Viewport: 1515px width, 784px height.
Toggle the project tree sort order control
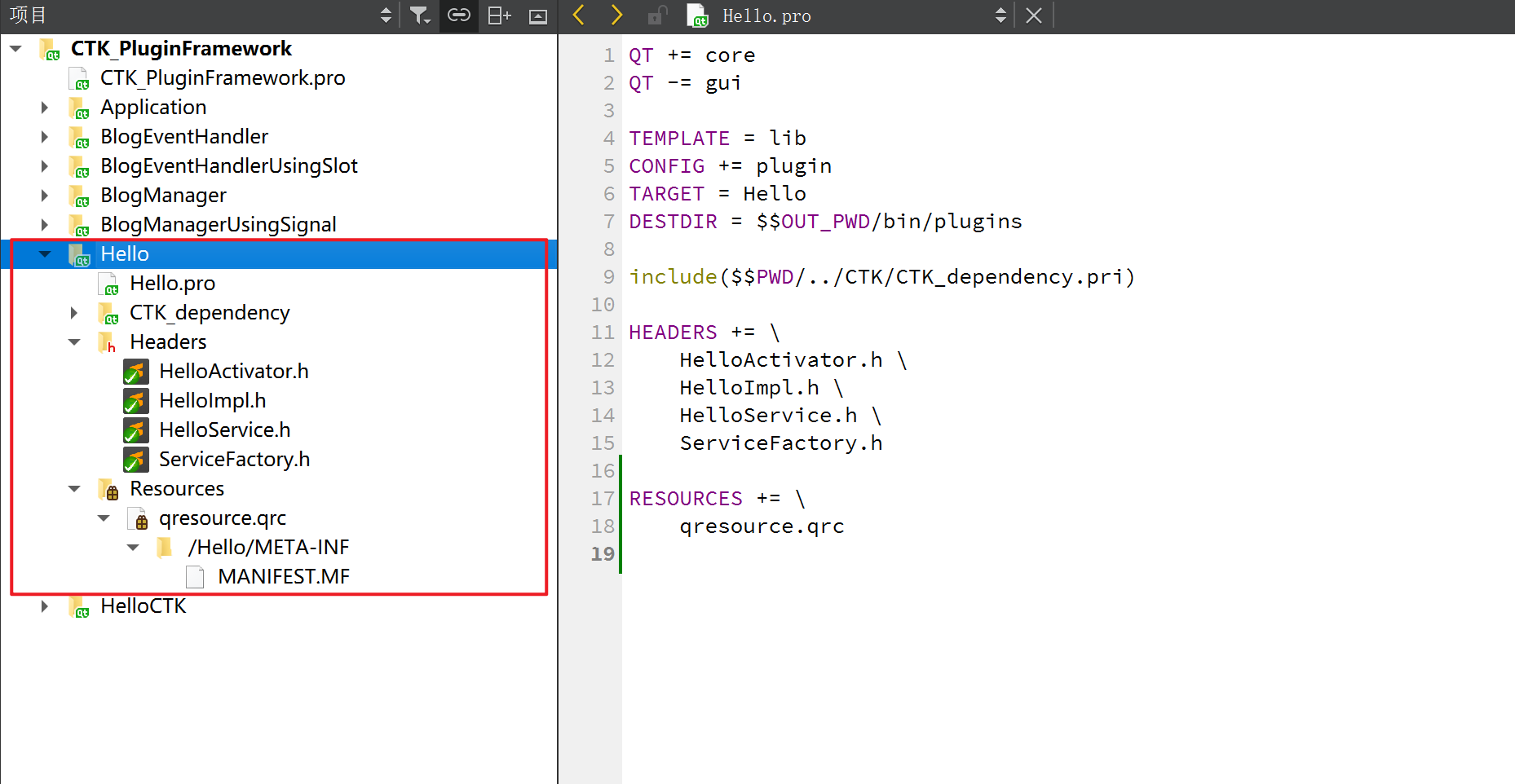click(x=385, y=15)
